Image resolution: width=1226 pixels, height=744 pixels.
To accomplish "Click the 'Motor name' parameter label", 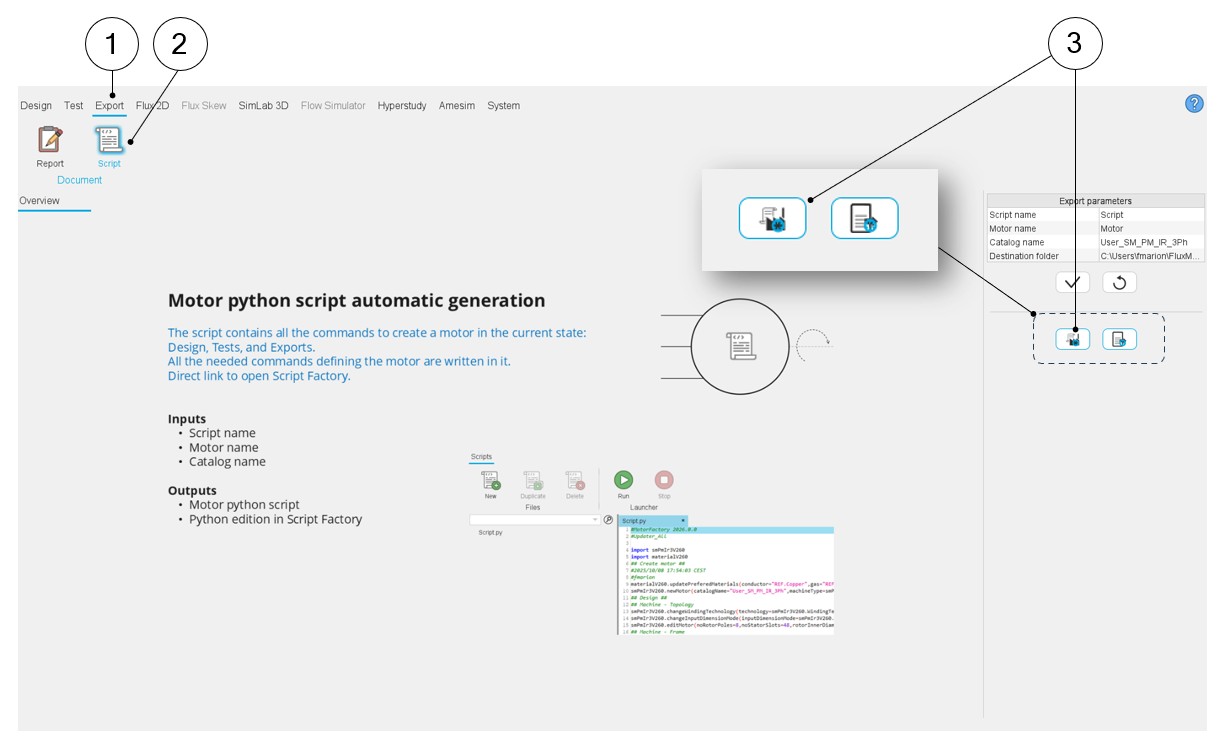I will coord(1012,229).
